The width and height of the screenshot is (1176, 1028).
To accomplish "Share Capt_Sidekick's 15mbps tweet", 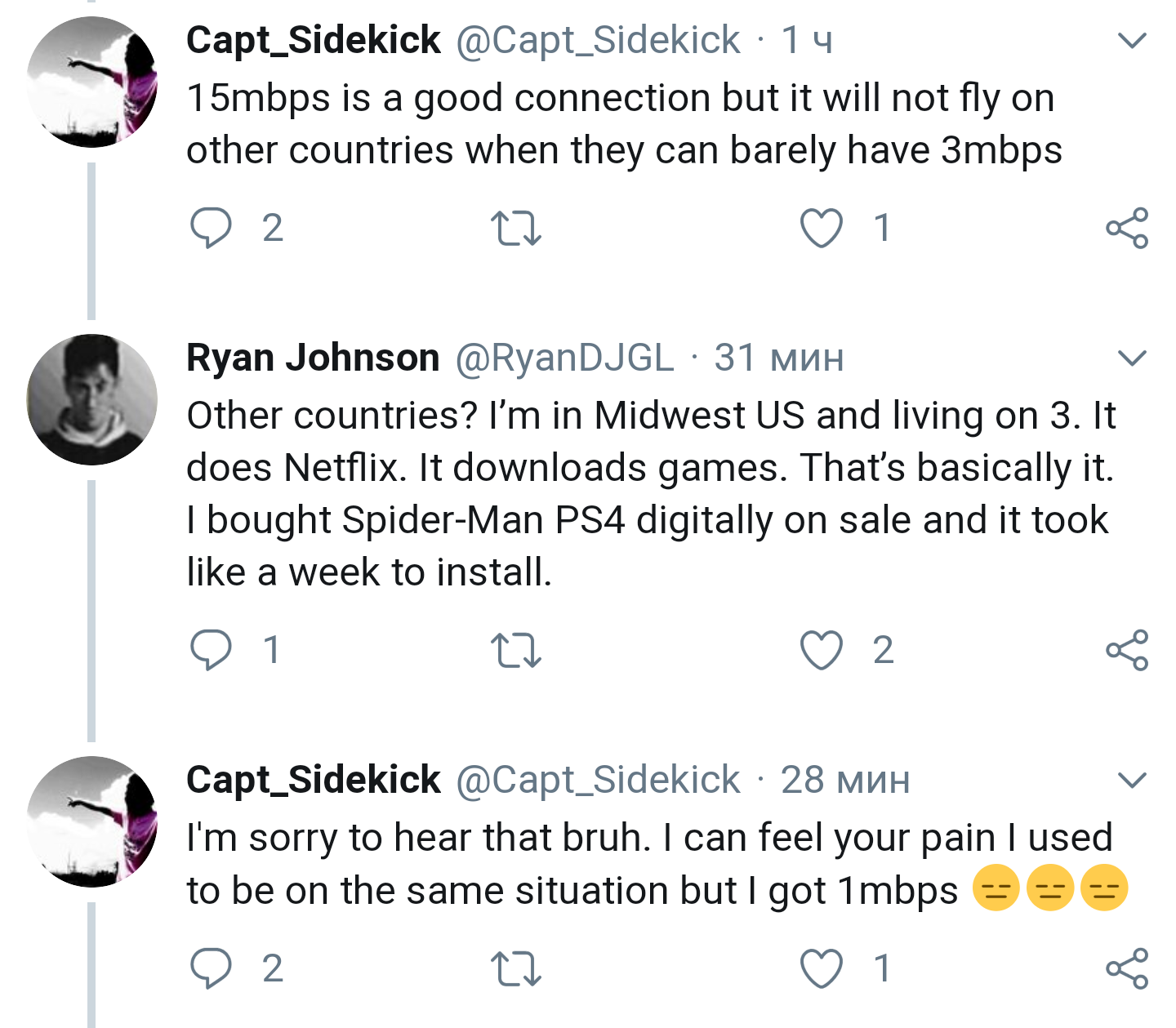I will coord(1127,228).
